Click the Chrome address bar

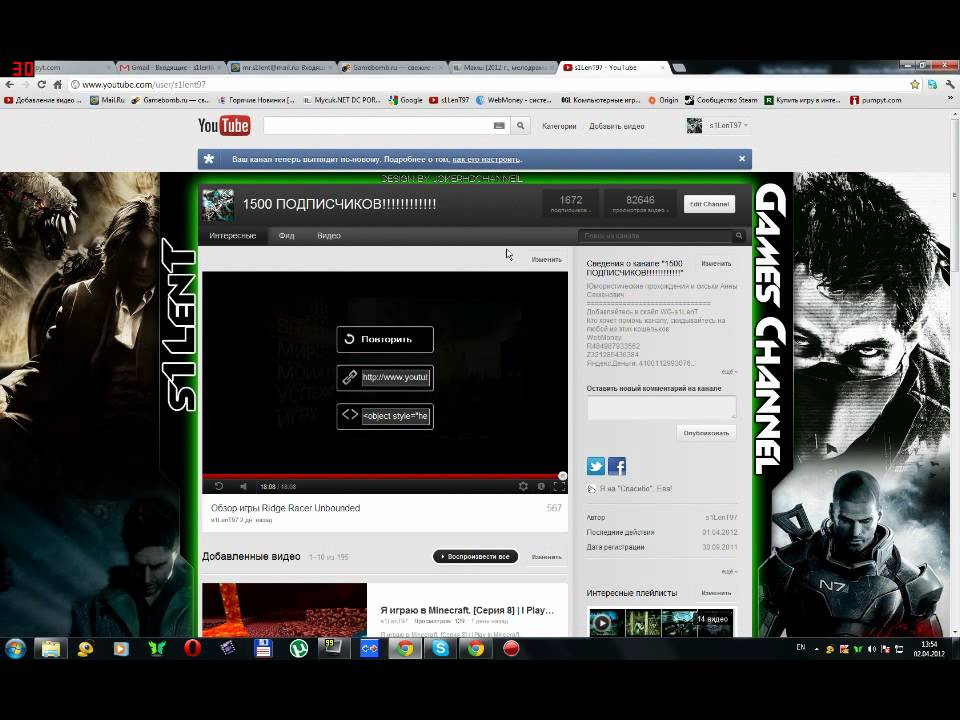487,84
